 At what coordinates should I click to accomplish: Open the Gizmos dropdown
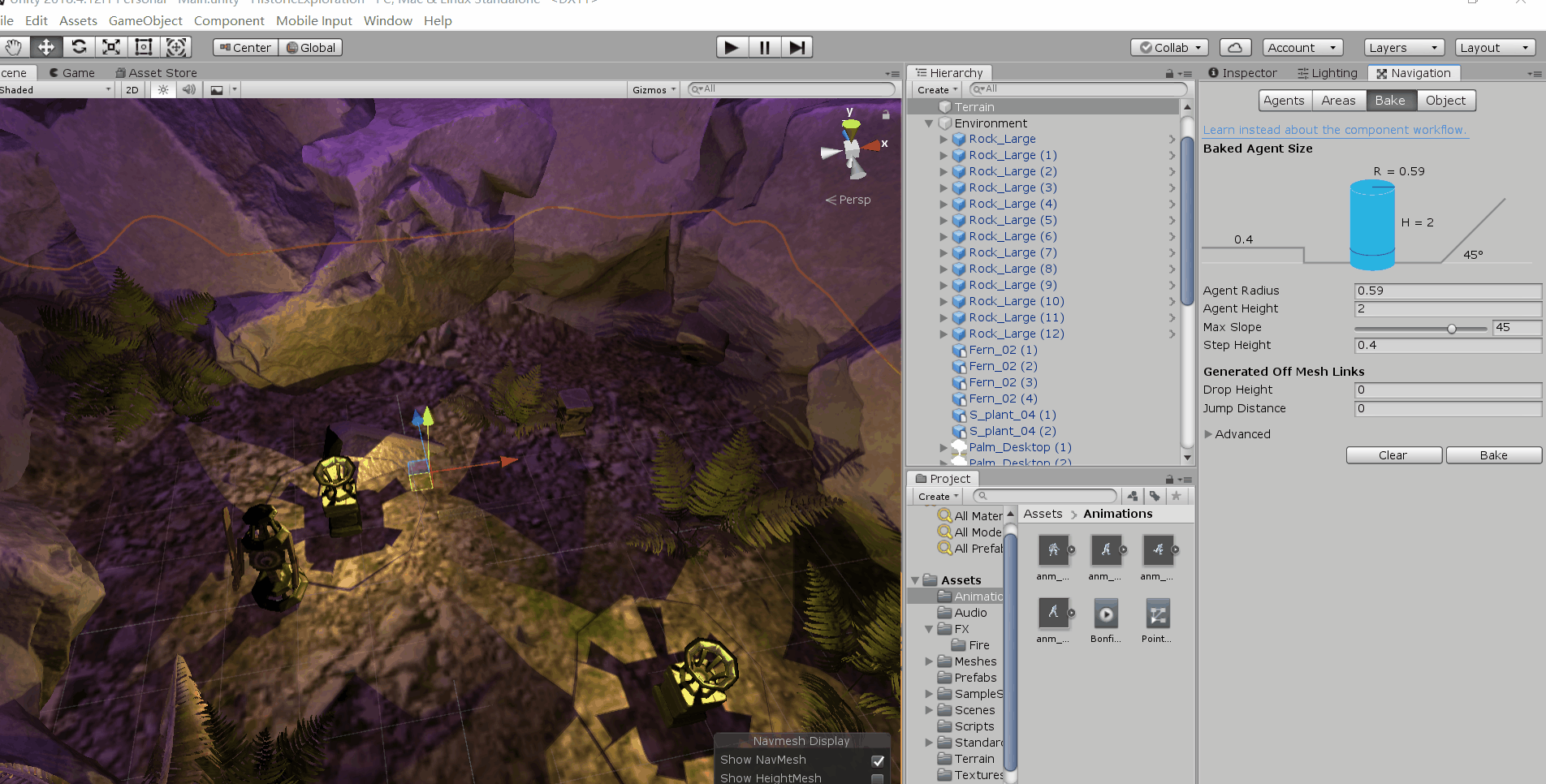(x=654, y=89)
